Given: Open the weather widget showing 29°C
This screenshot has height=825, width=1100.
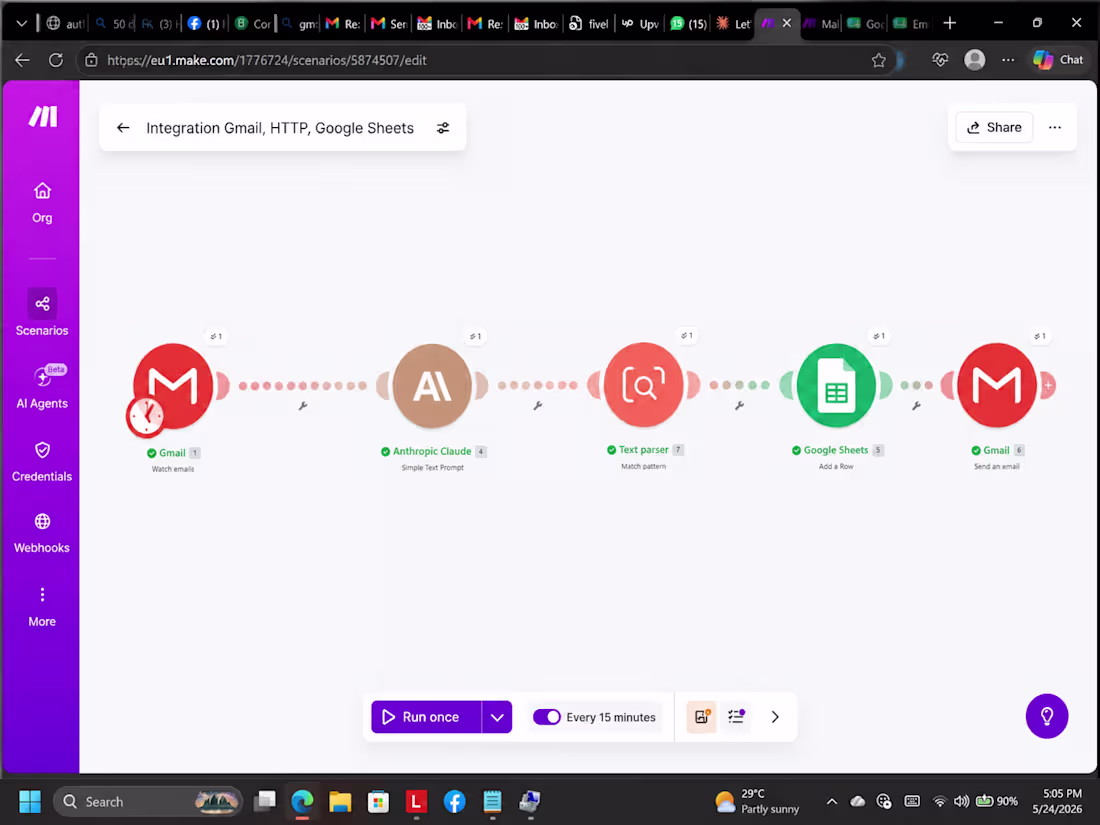Looking at the screenshot, I should pyautogui.click(x=757, y=801).
